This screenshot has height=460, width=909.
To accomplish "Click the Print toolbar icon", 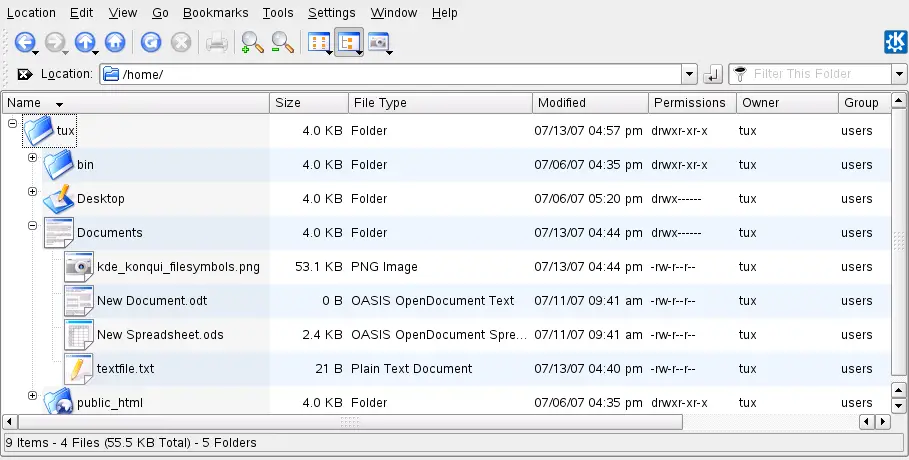I will pos(216,42).
